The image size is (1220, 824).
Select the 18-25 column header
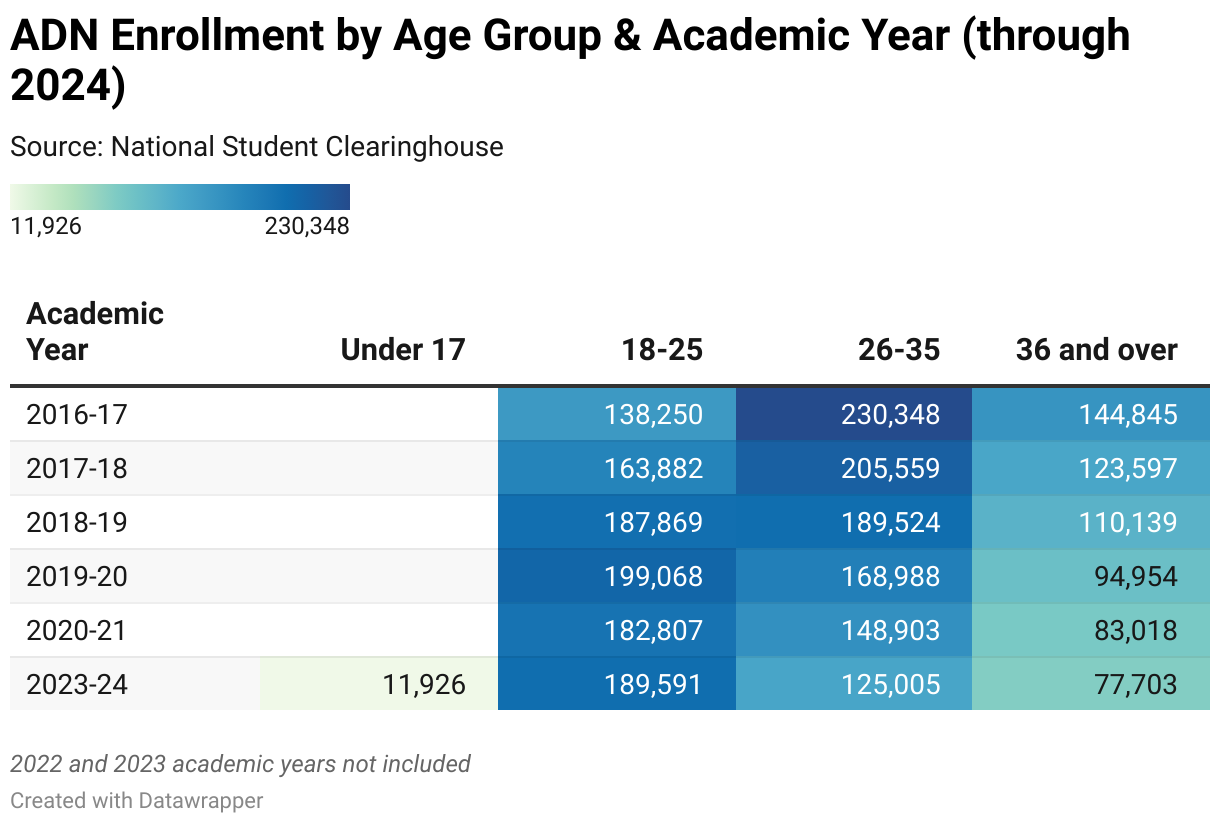pos(662,350)
